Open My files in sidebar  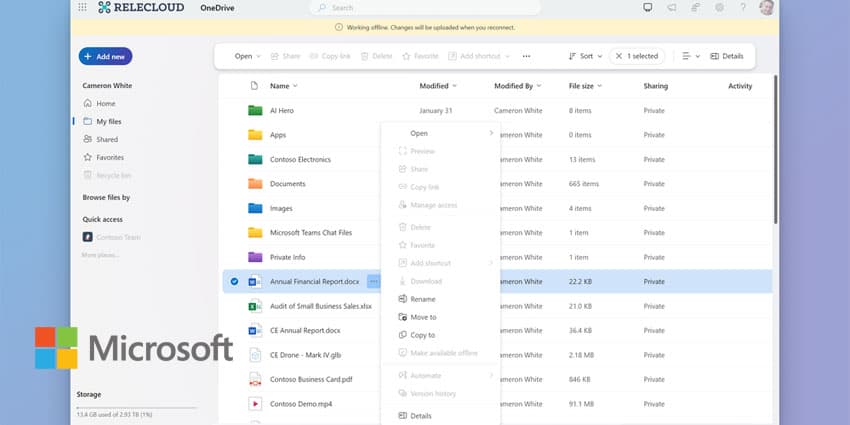click(103, 121)
